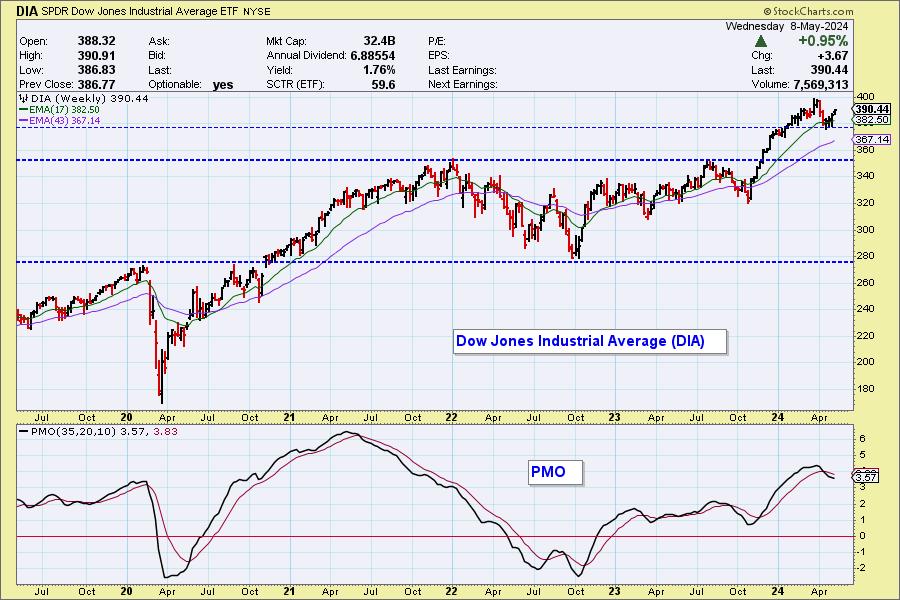Click the DIA (Weekly) 390.44 legend
Viewport: 900px width, 600px height.
click(x=84, y=98)
